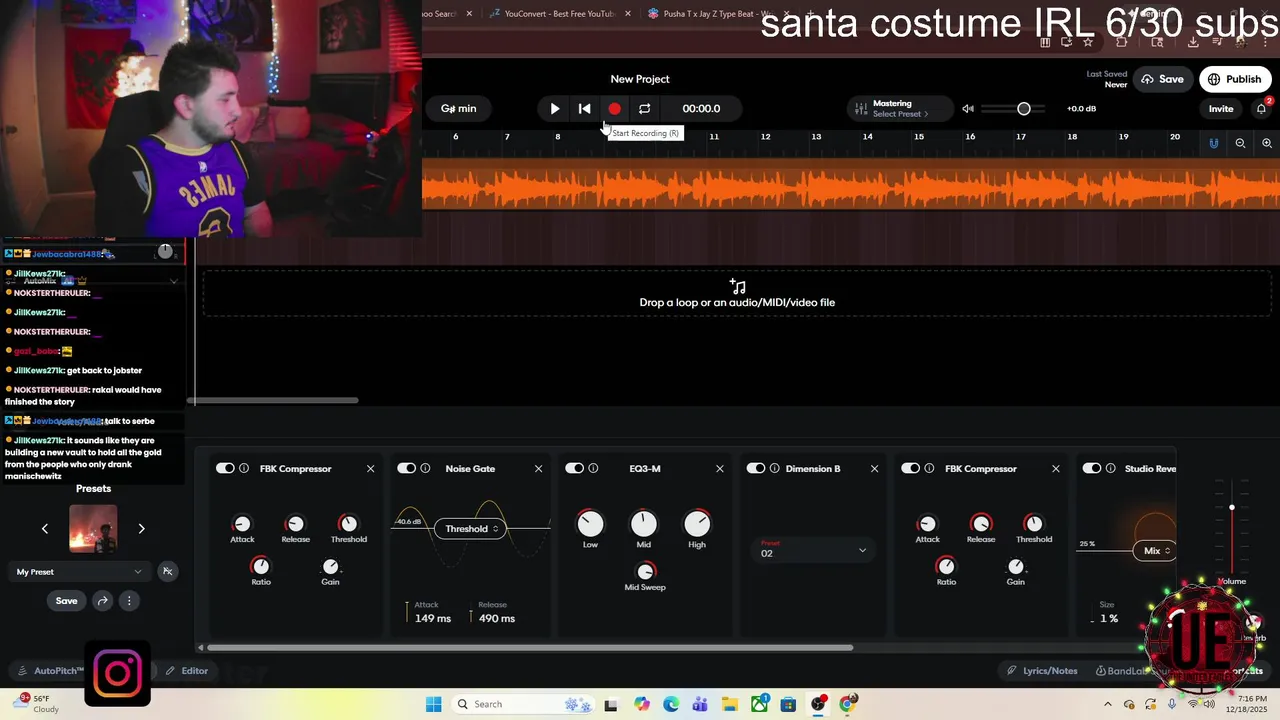Open Task View from the taskbar
The width and height of the screenshot is (1280, 720).
[x=611, y=704]
